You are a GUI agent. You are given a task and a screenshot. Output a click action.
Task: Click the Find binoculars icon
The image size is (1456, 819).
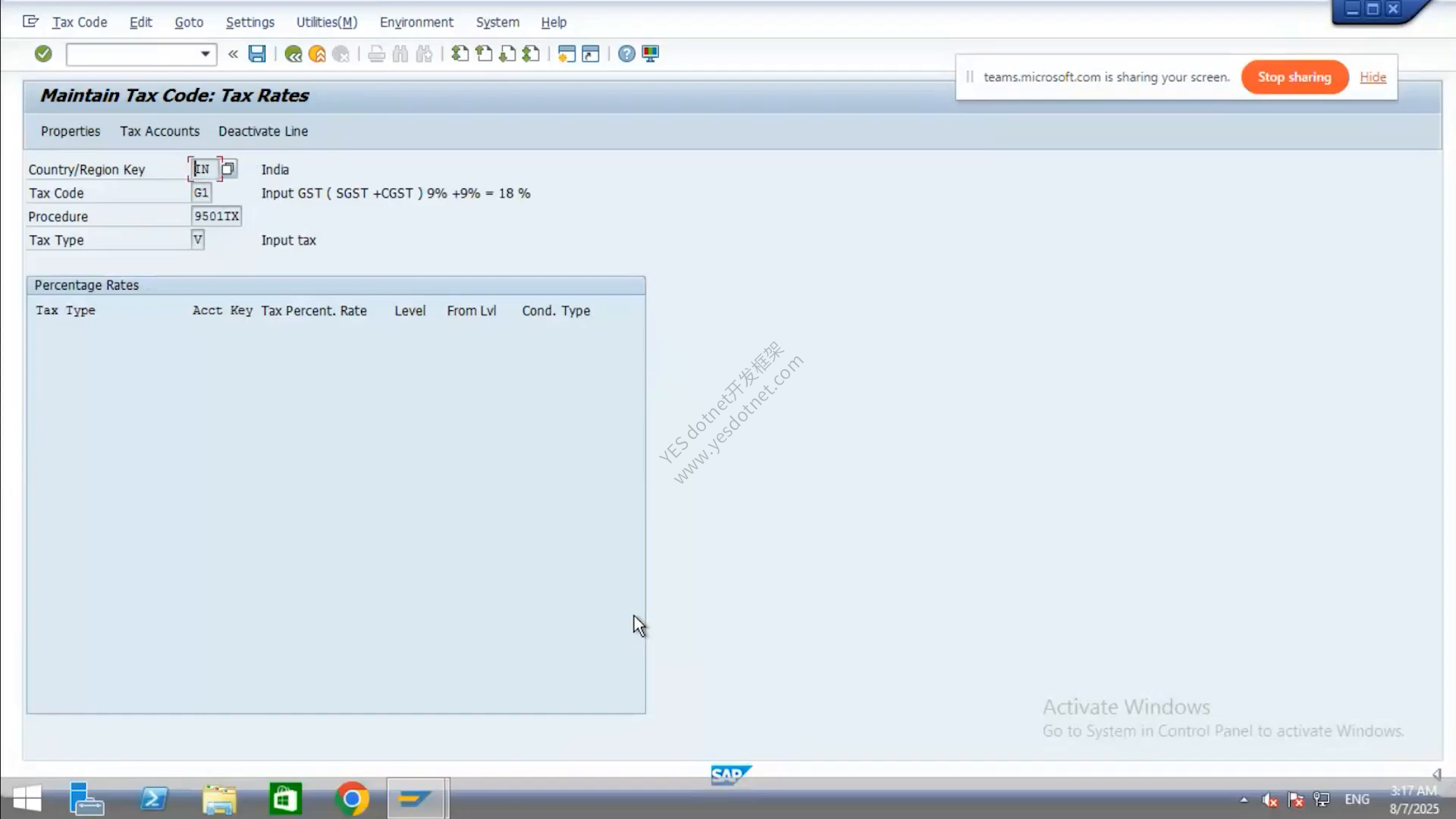coord(400,54)
